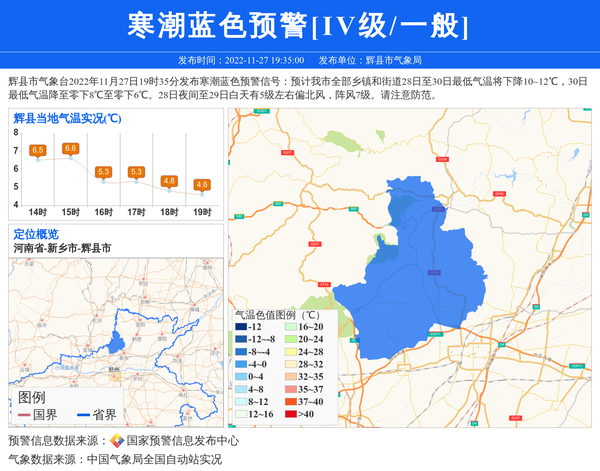Click the large blue 辉县 region on main map

pos(420,280)
